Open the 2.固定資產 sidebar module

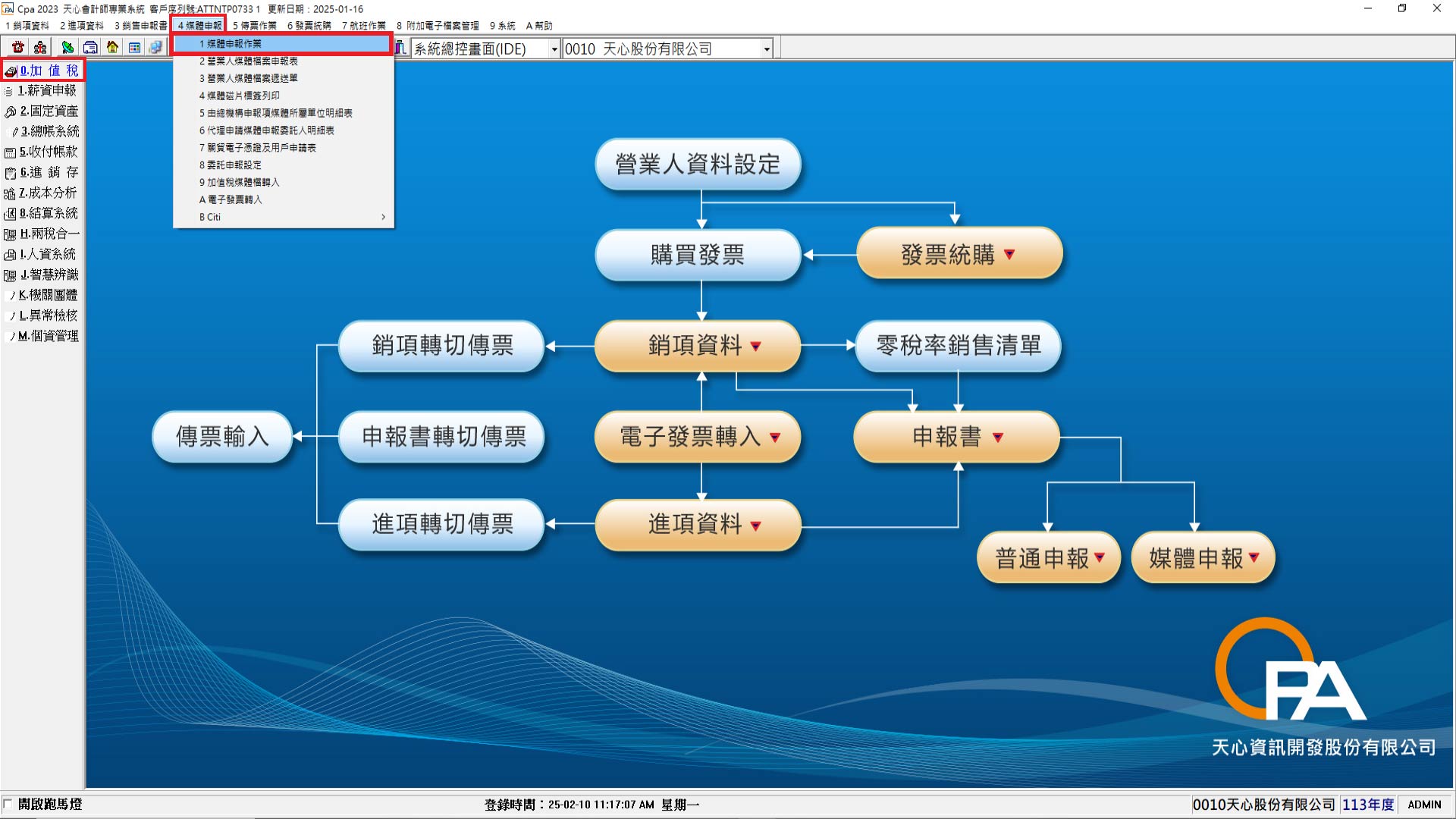(42, 111)
